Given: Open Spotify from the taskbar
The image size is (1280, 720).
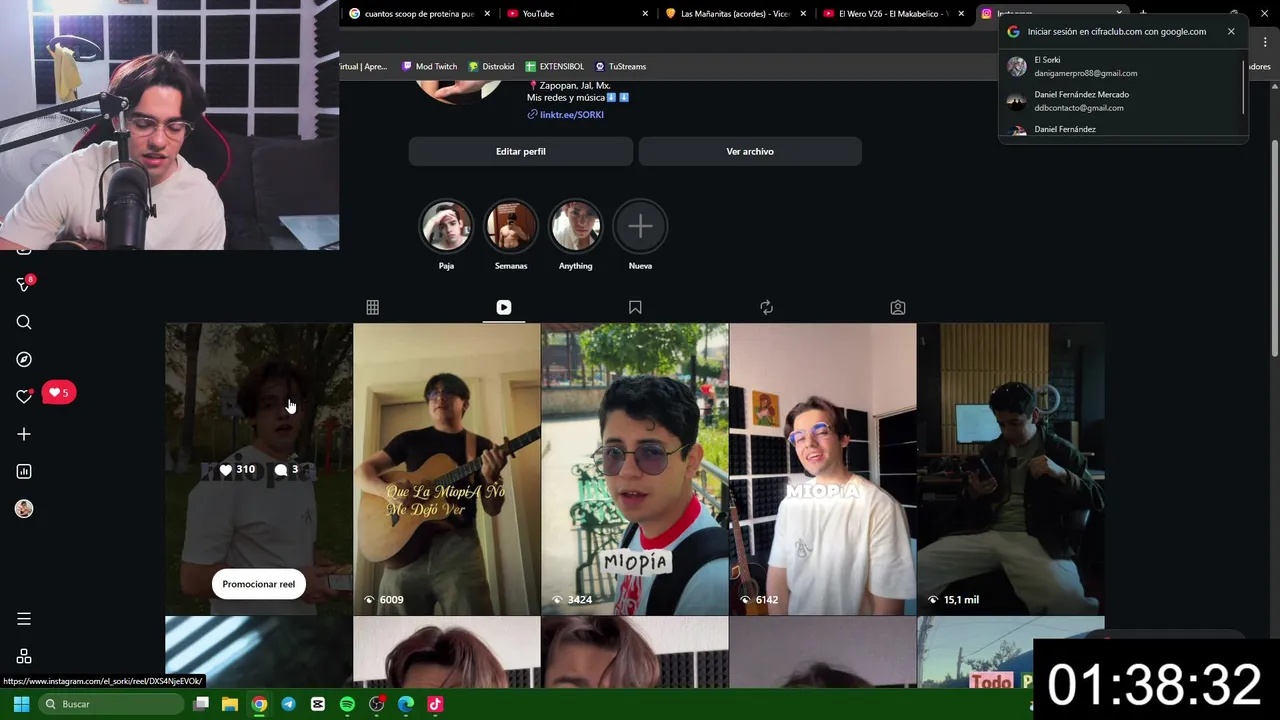Looking at the screenshot, I should point(347,704).
